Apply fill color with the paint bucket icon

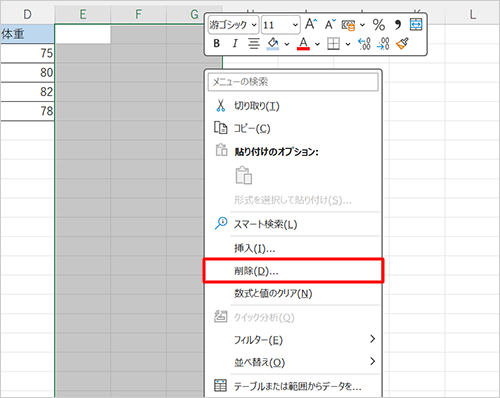click(x=273, y=43)
